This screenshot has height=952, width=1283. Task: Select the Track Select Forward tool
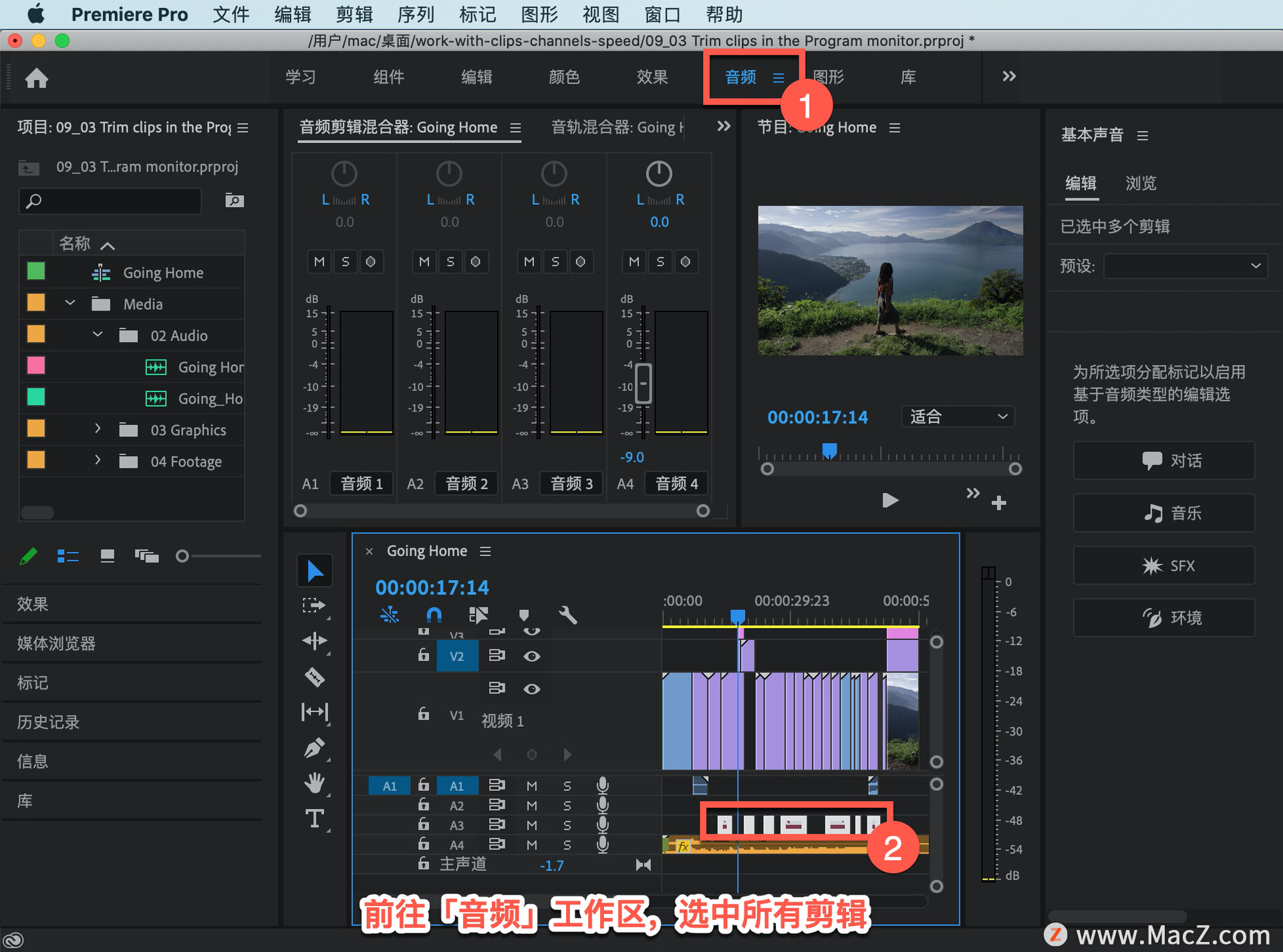(x=314, y=606)
